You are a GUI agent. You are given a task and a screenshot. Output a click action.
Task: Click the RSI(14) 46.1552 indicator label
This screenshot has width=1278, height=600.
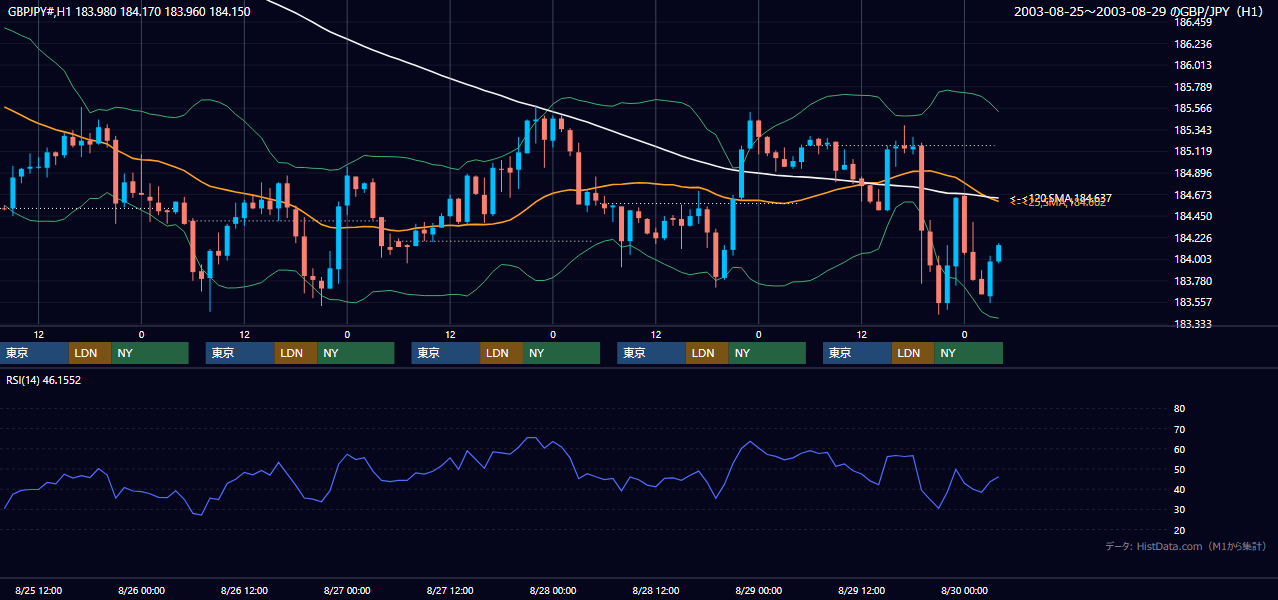[44, 380]
